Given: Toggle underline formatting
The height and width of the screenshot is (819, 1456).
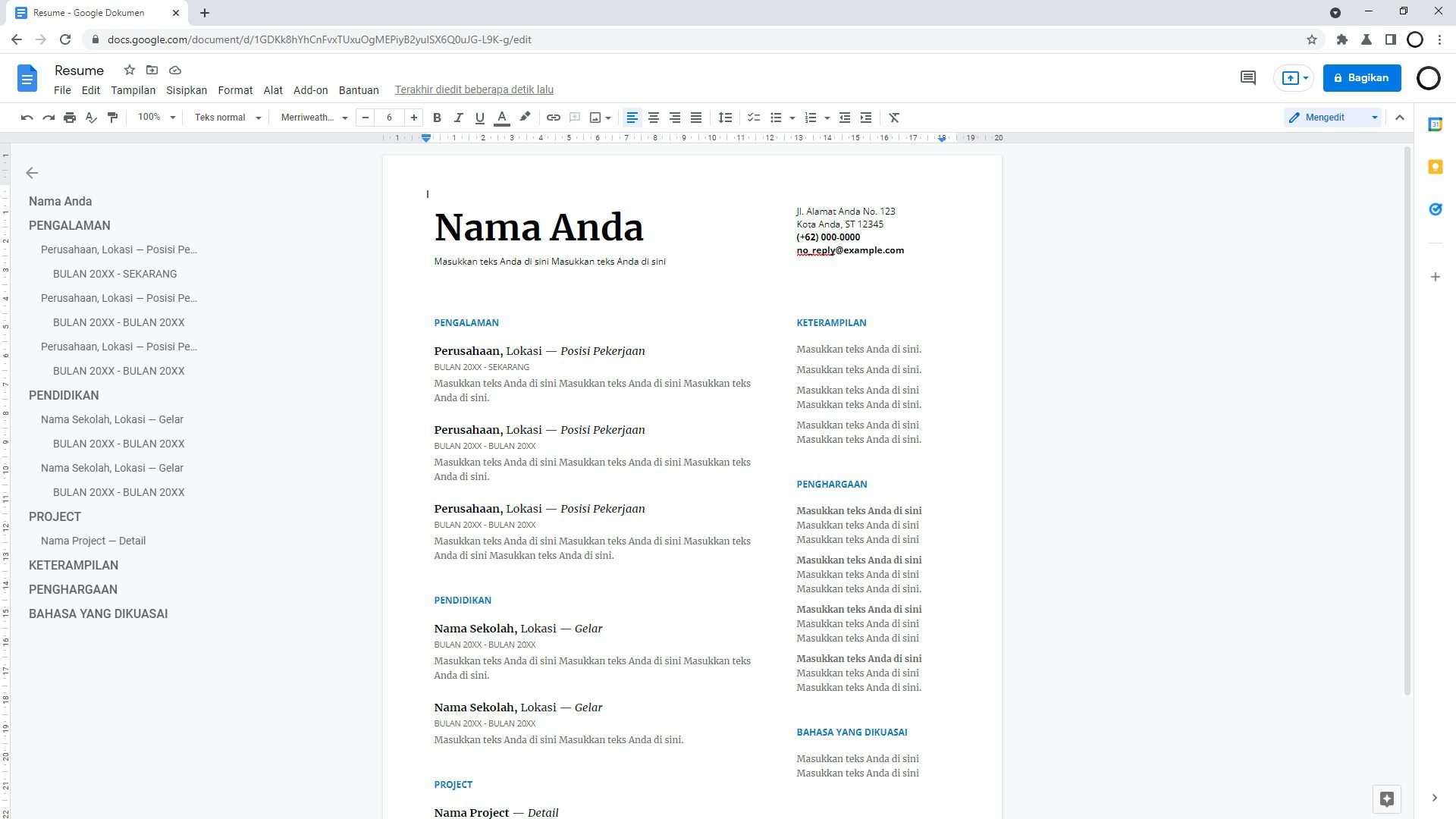Looking at the screenshot, I should [479, 118].
